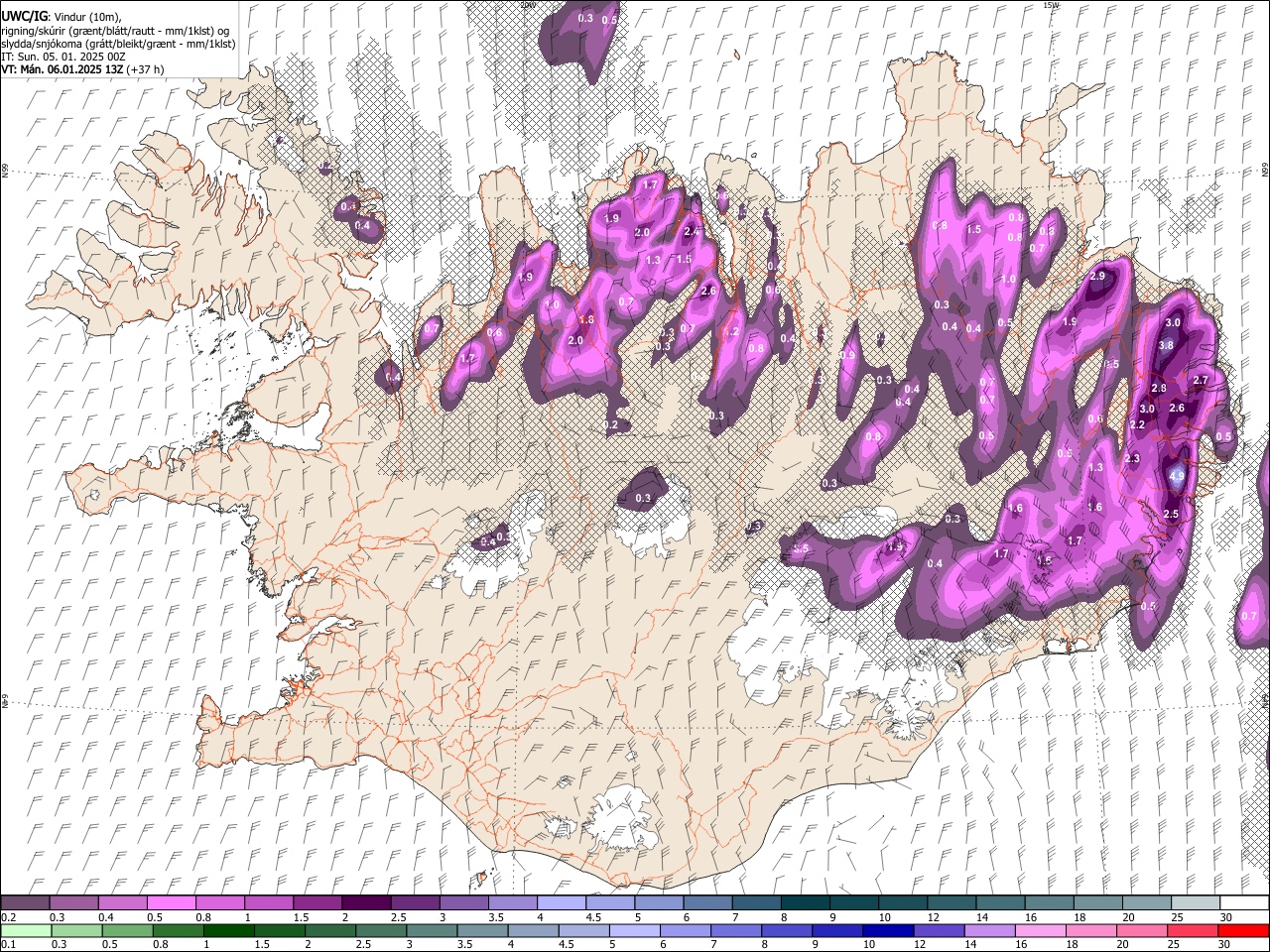1270x952 pixels.
Task: Click the pale green 0.1 swatch in rain legend
Action: click(25, 930)
